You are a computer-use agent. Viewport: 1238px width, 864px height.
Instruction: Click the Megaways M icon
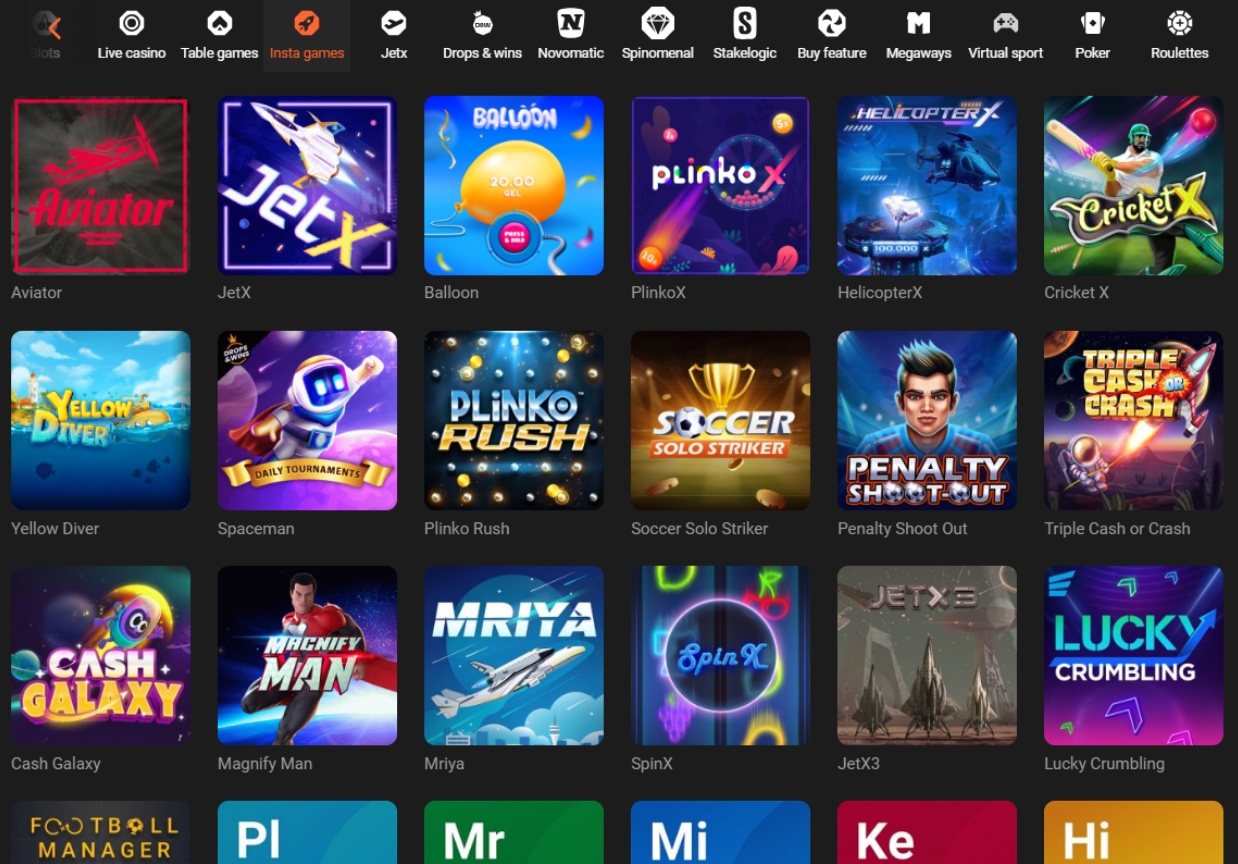[918, 23]
